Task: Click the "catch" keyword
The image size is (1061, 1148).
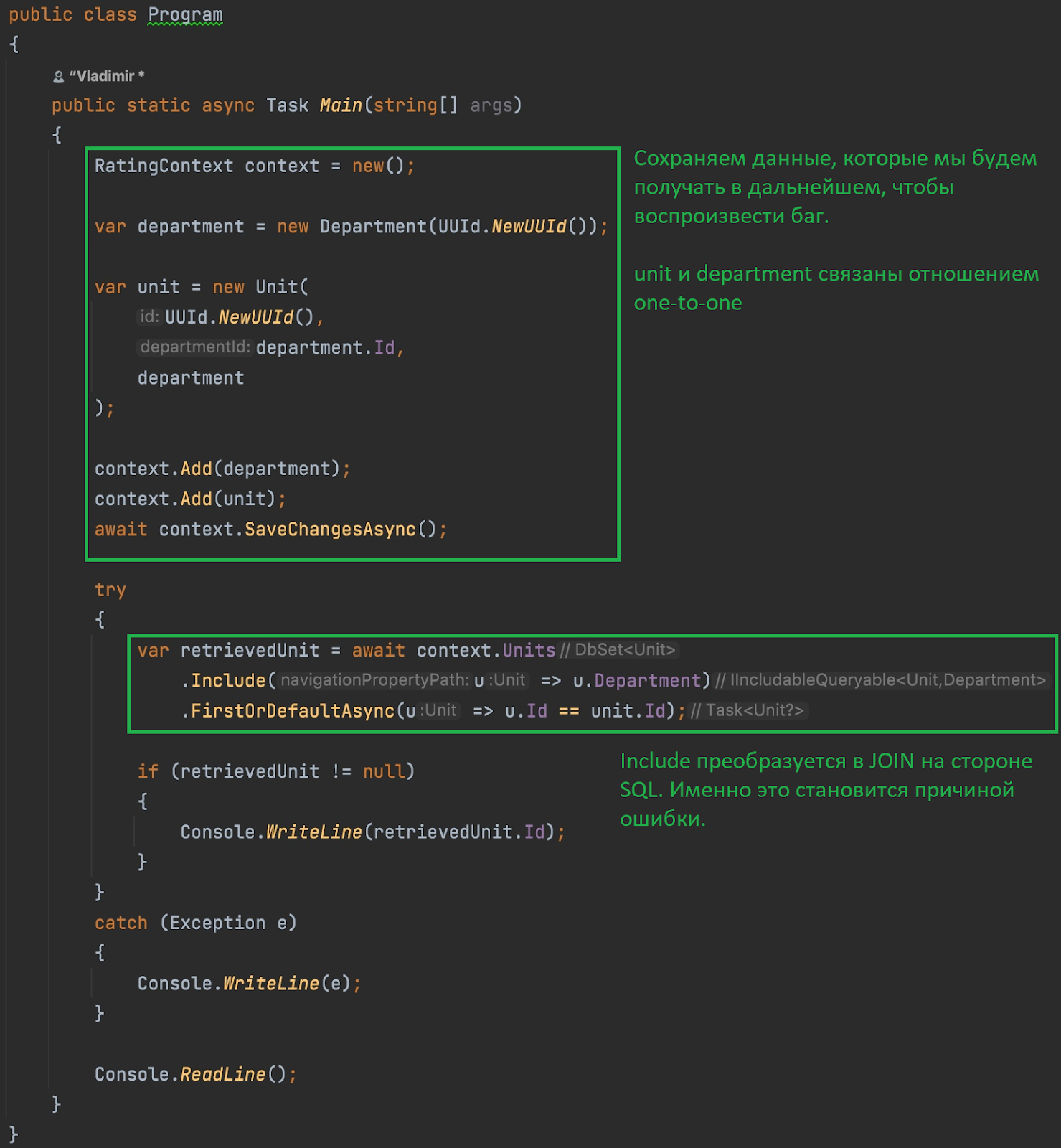Action: tap(121, 923)
